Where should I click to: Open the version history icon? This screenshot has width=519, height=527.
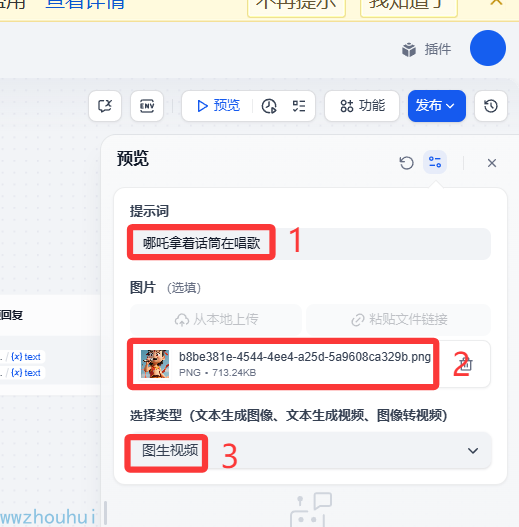point(491,106)
